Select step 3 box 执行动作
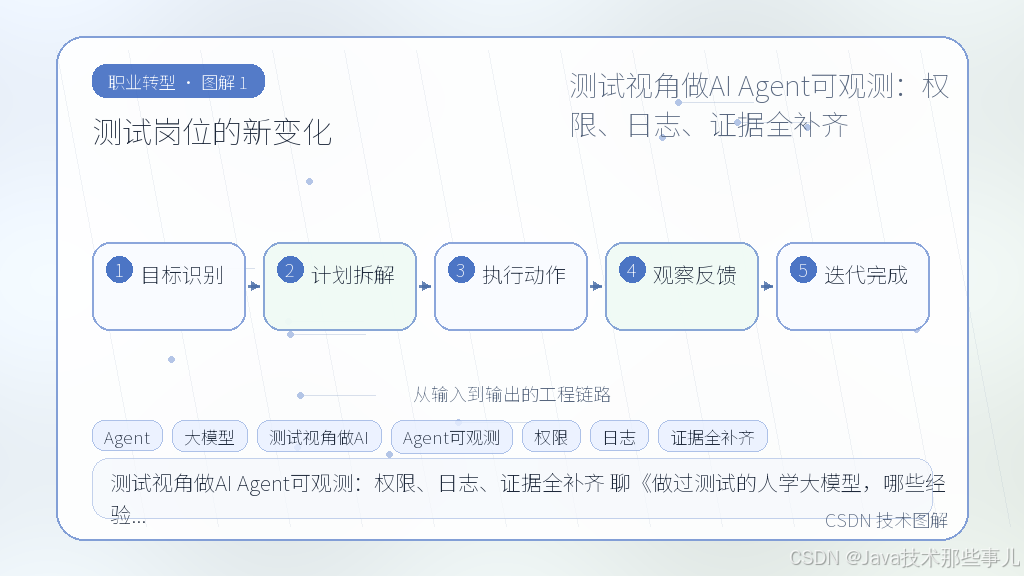The width and height of the screenshot is (1024, 576). pos(511,287)
